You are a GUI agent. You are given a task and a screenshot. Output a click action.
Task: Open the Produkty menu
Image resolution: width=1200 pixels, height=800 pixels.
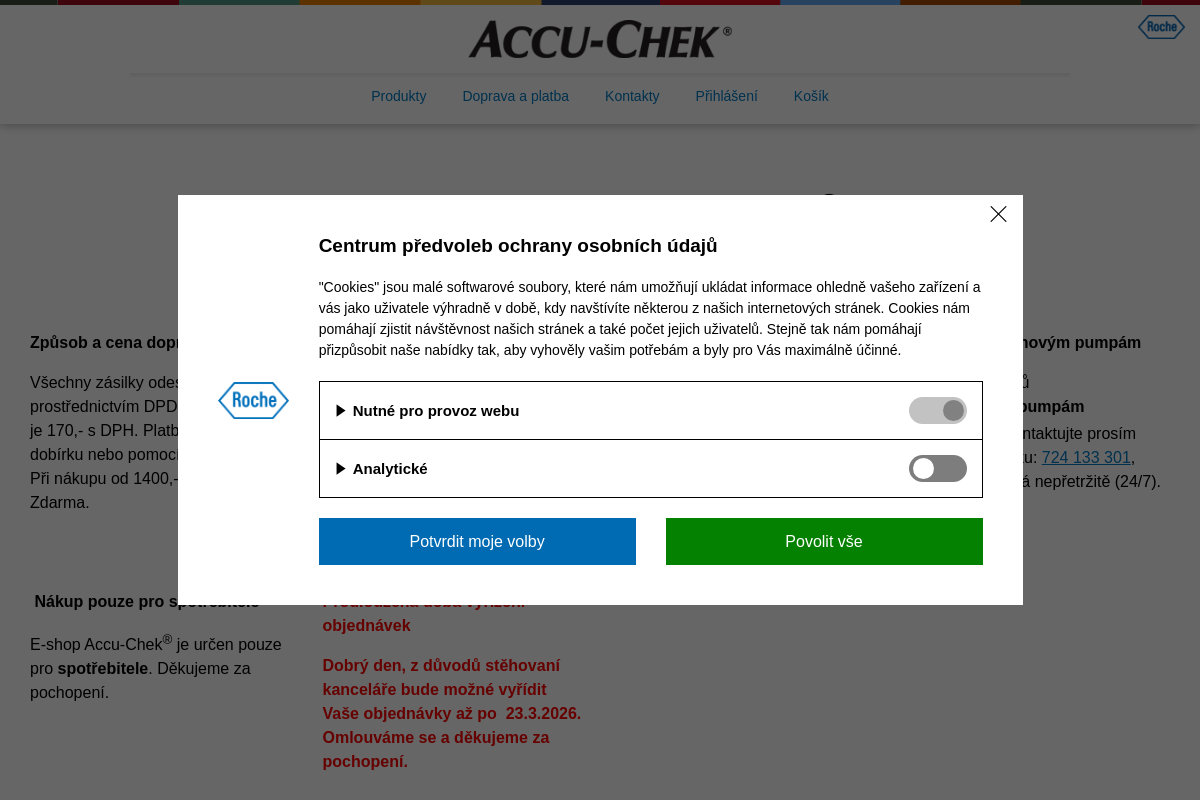(x=398, y=96)
